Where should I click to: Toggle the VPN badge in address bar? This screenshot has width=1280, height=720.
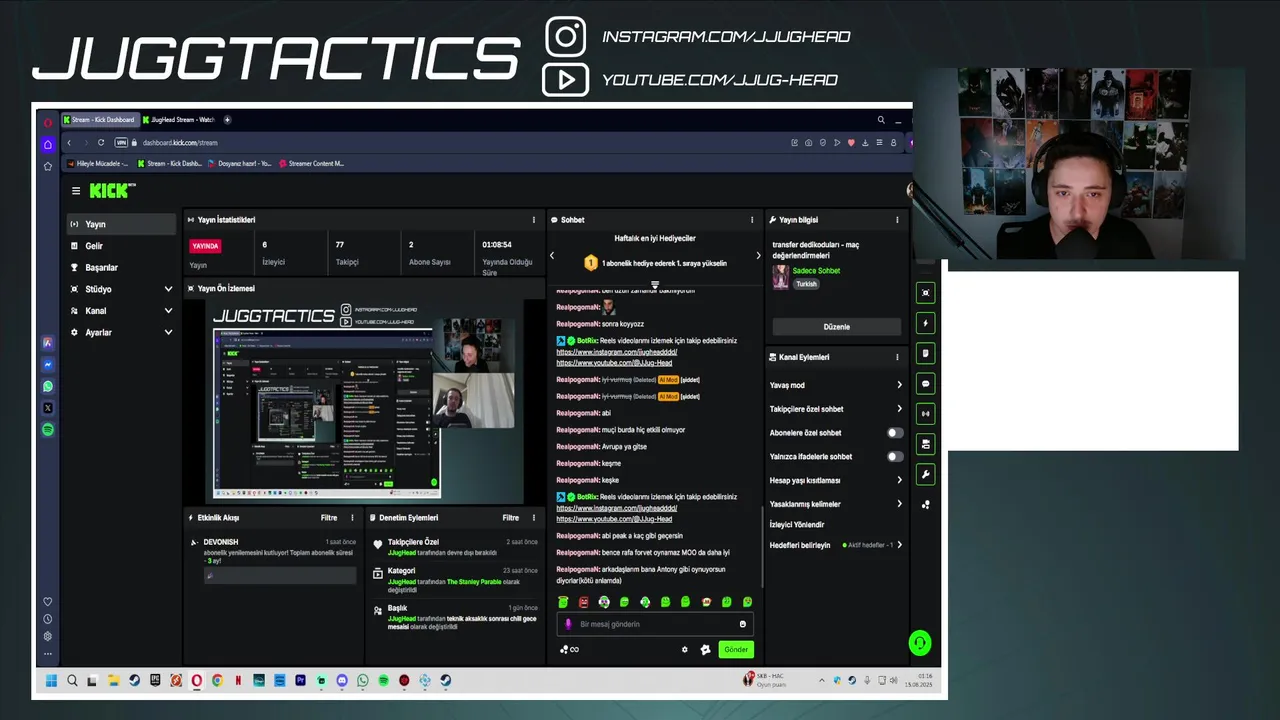click(122, 143)
